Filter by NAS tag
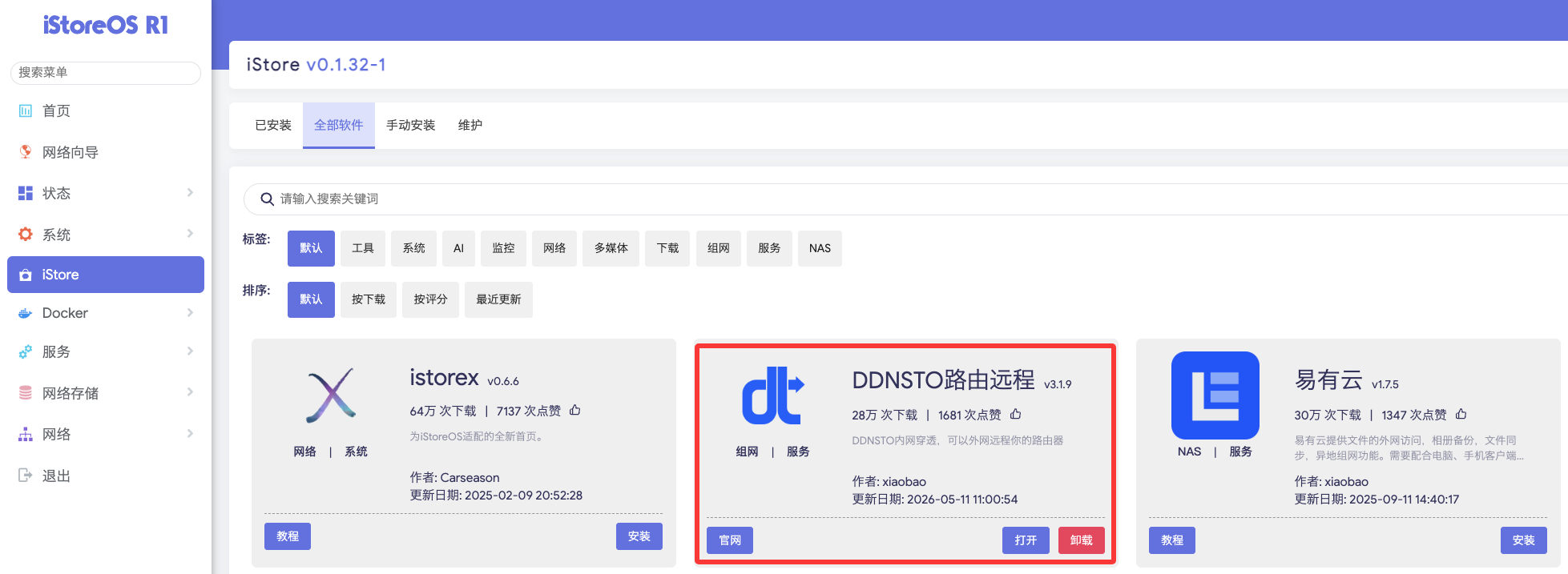 point(820,248)
